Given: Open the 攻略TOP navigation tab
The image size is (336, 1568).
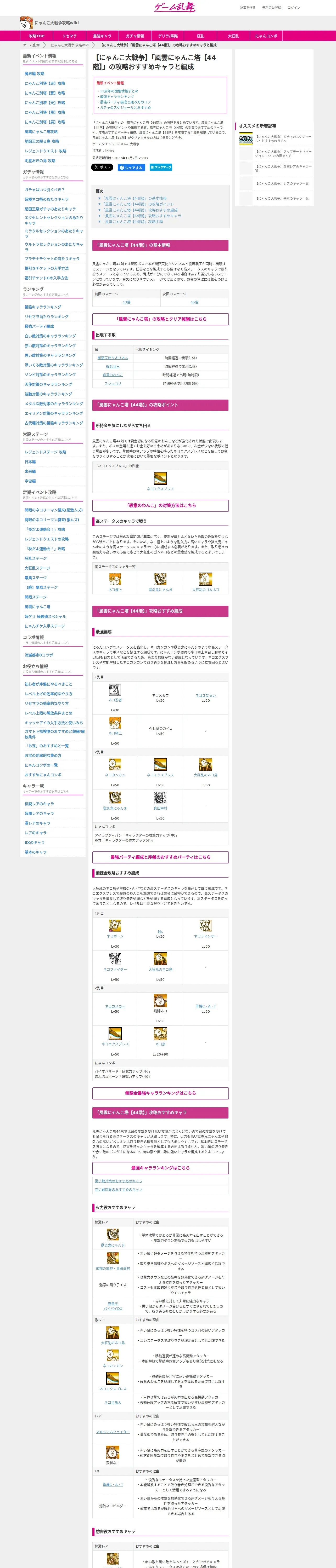Looking at the screenshot, I should click(x=37, y=36).
